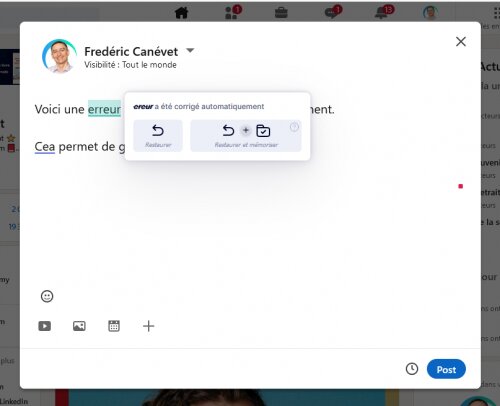Screen dimensions: 500x406
Task: Open Messaging chat bubble icon
Action: coord(333,12)
